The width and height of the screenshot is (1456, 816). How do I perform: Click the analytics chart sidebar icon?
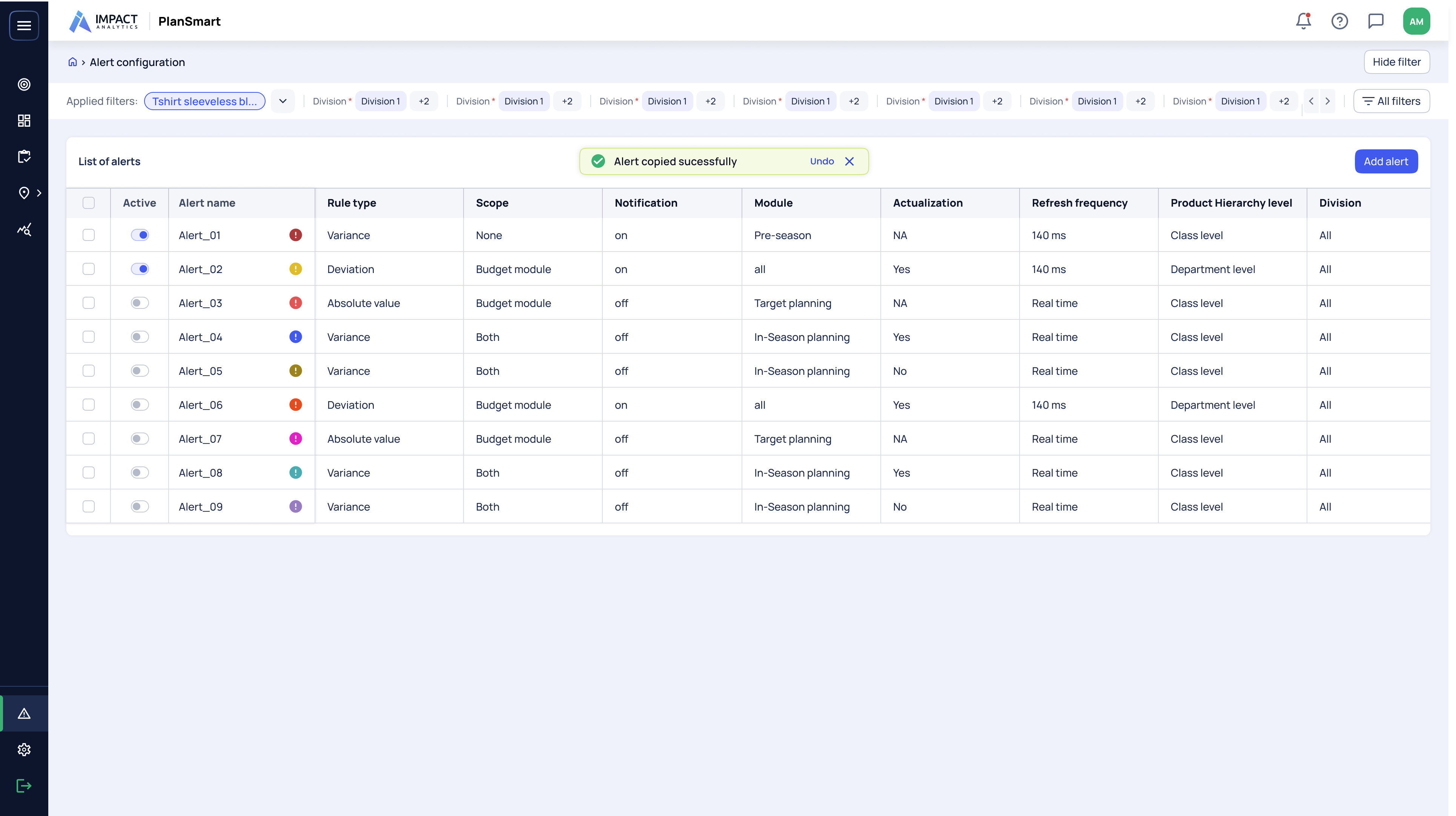[x=24, y=229]
